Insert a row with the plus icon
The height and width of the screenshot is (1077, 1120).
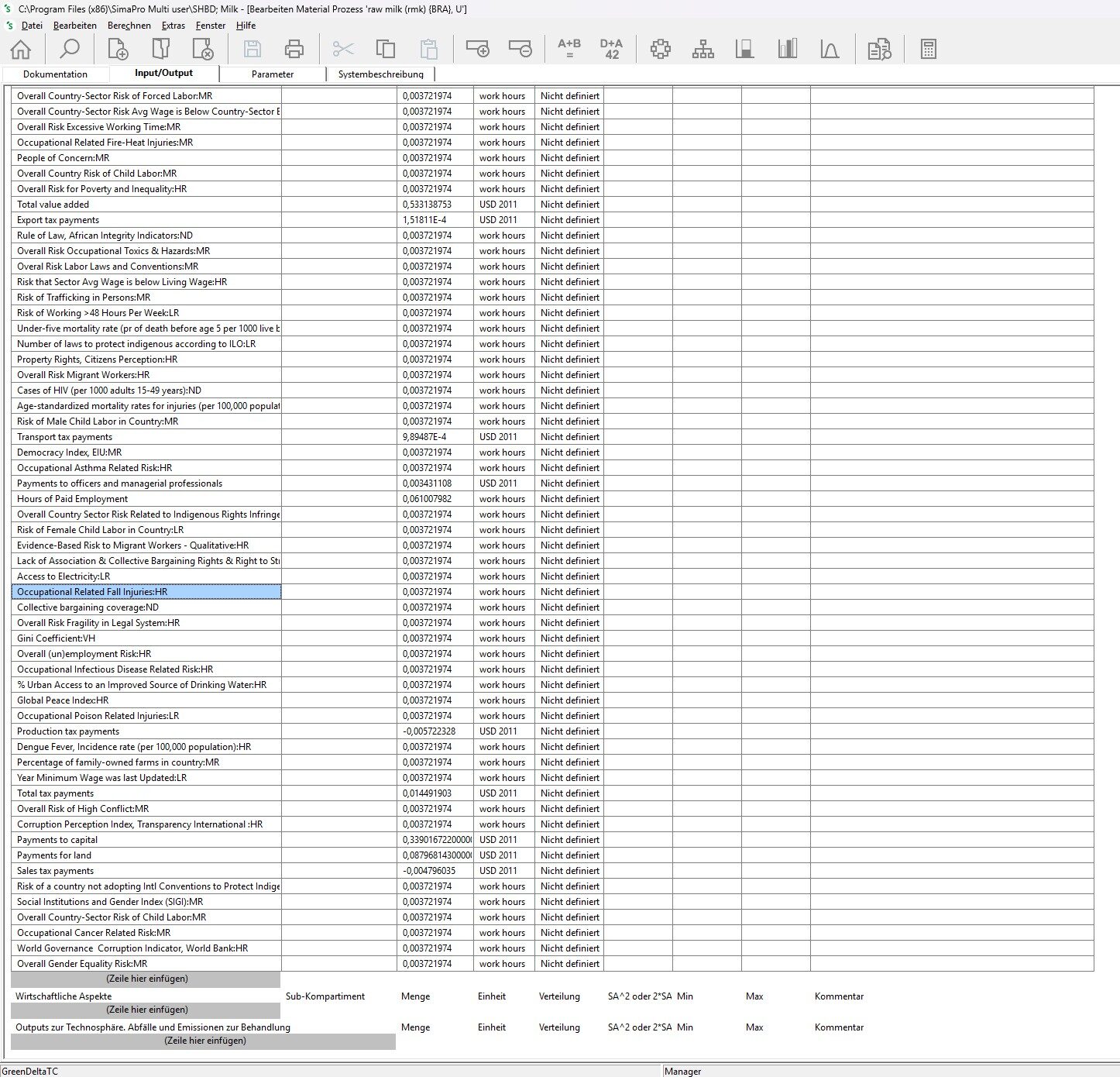pos(477,49)
